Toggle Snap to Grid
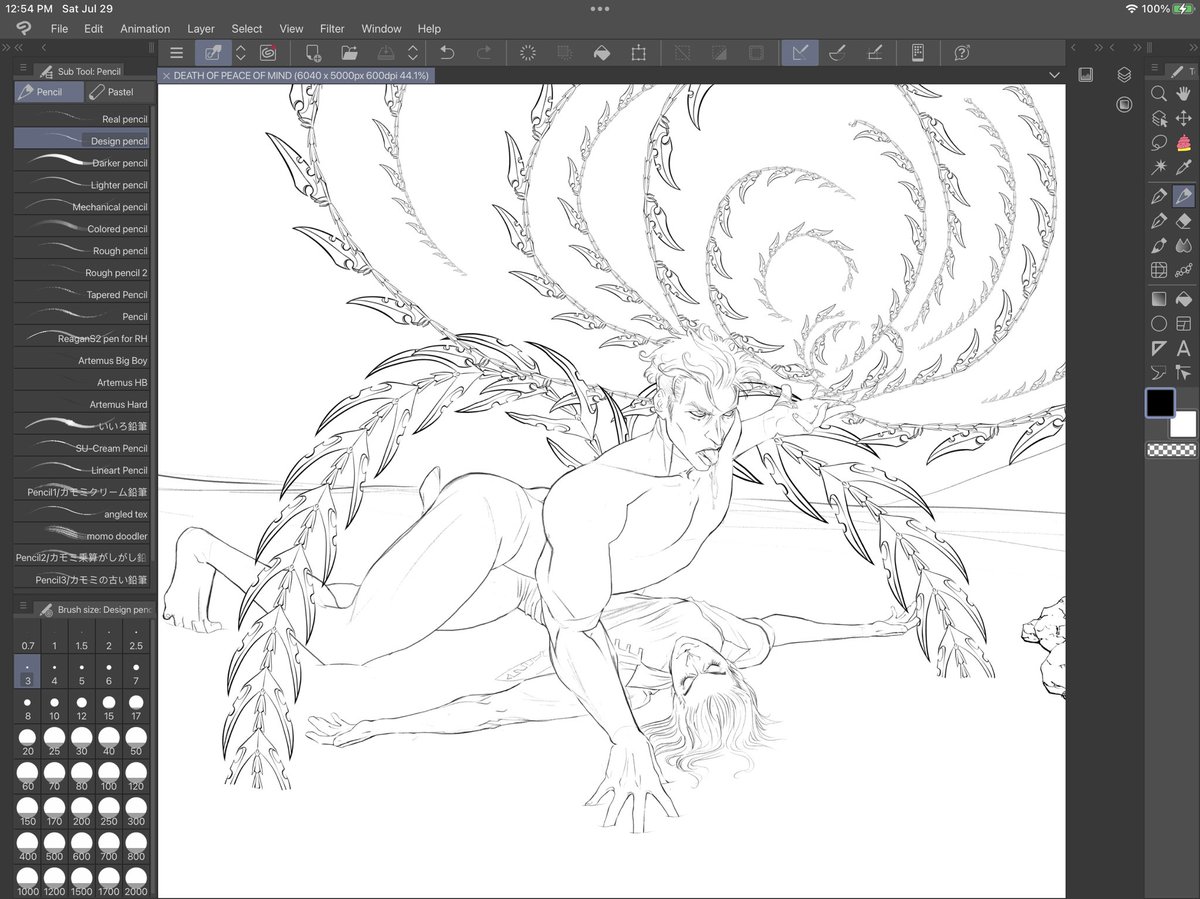The height and width of the screenshot is (899, 1200). pos(874,53)
